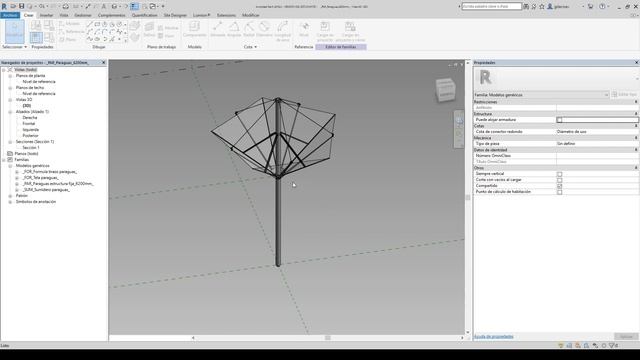Screen dimensions: 640x360
Task: Switch to the Insertar ribbon tab
Action: click(x=46, y=15)
